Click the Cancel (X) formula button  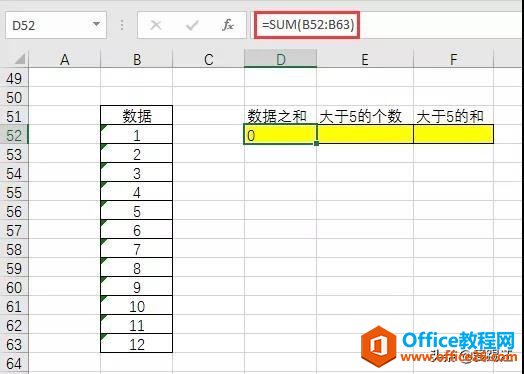156,25
